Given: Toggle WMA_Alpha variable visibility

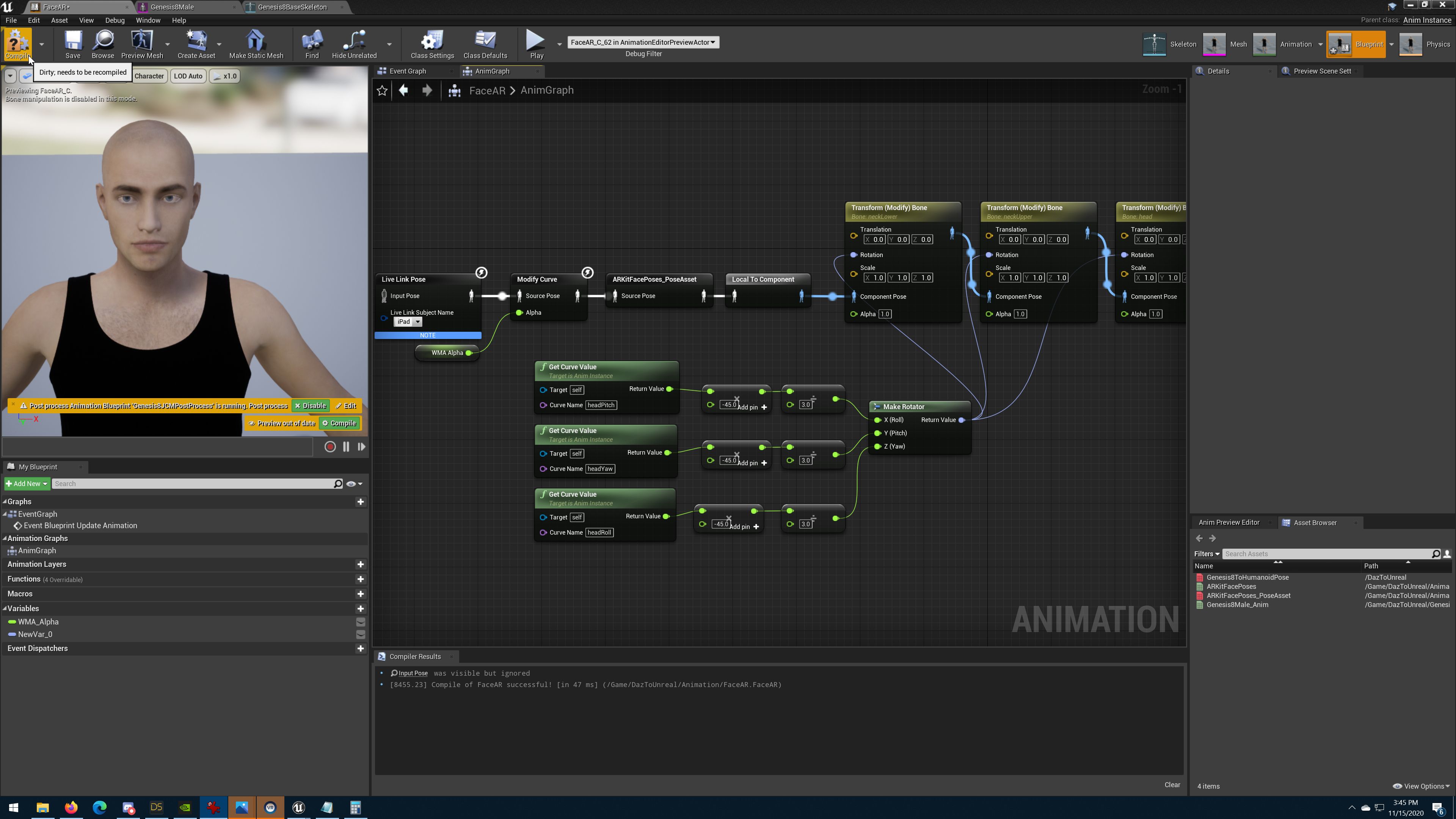Looking at the screenshot, I should click(x=360, y=622).
